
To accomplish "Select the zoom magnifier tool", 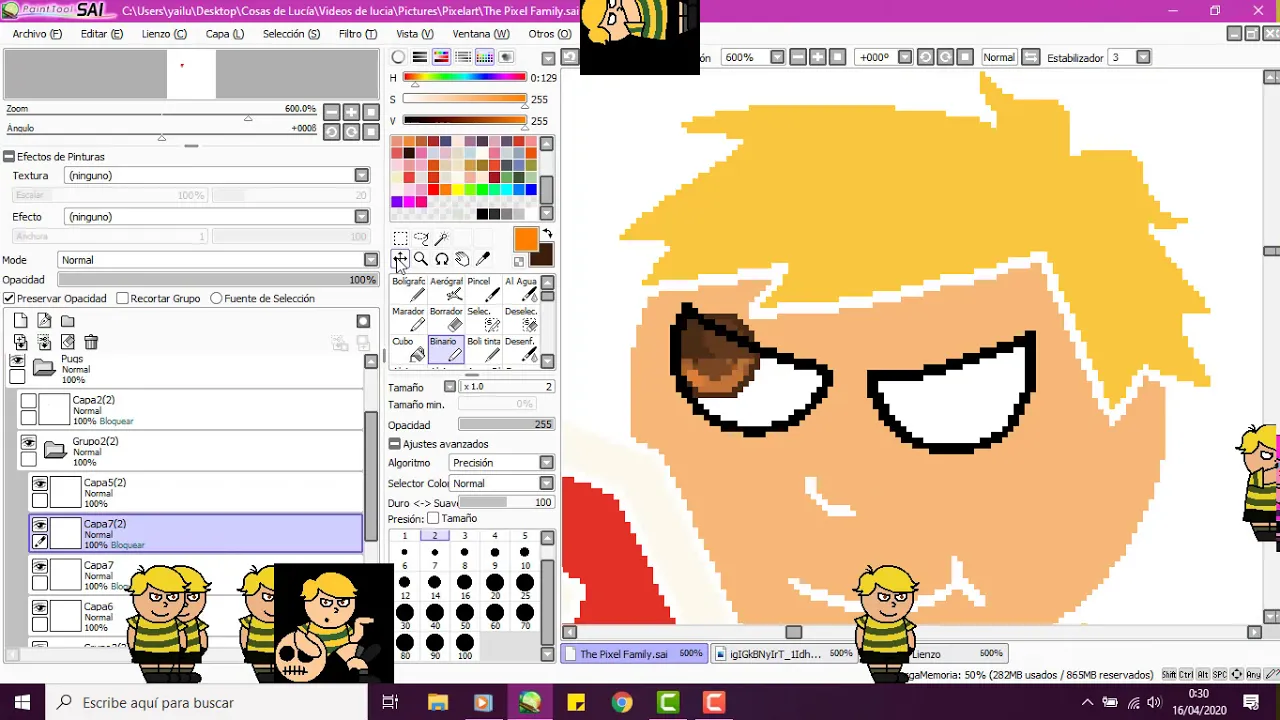I will point(421,259).
